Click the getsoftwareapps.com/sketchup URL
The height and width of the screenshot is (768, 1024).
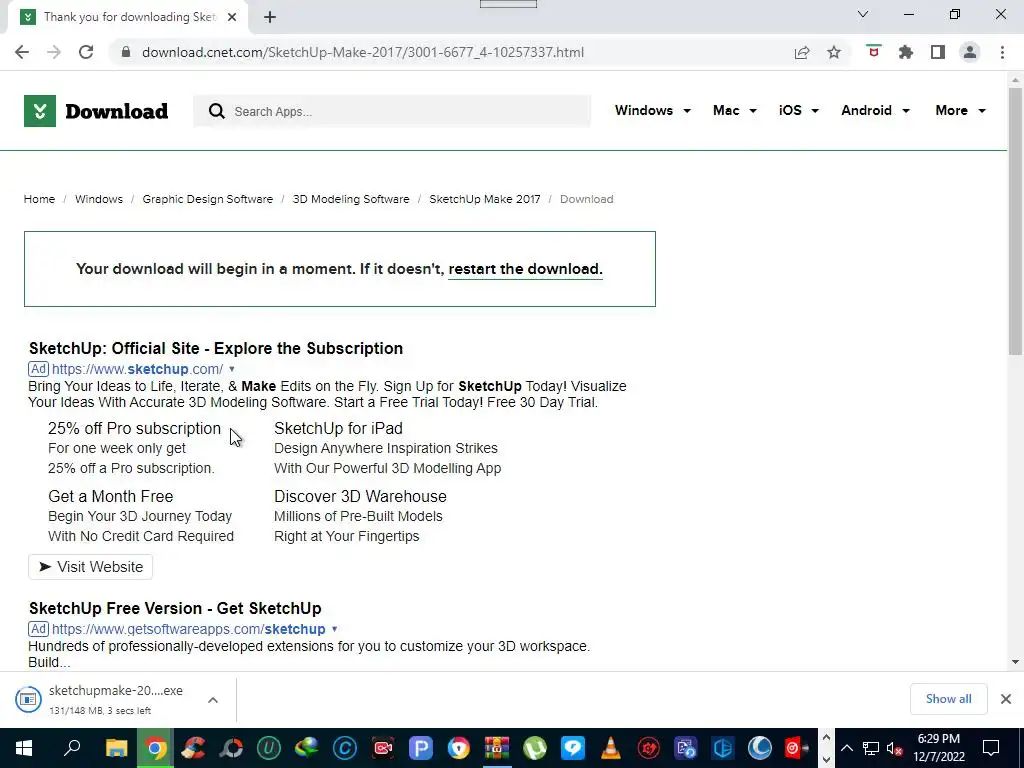(x=189, y=629)
